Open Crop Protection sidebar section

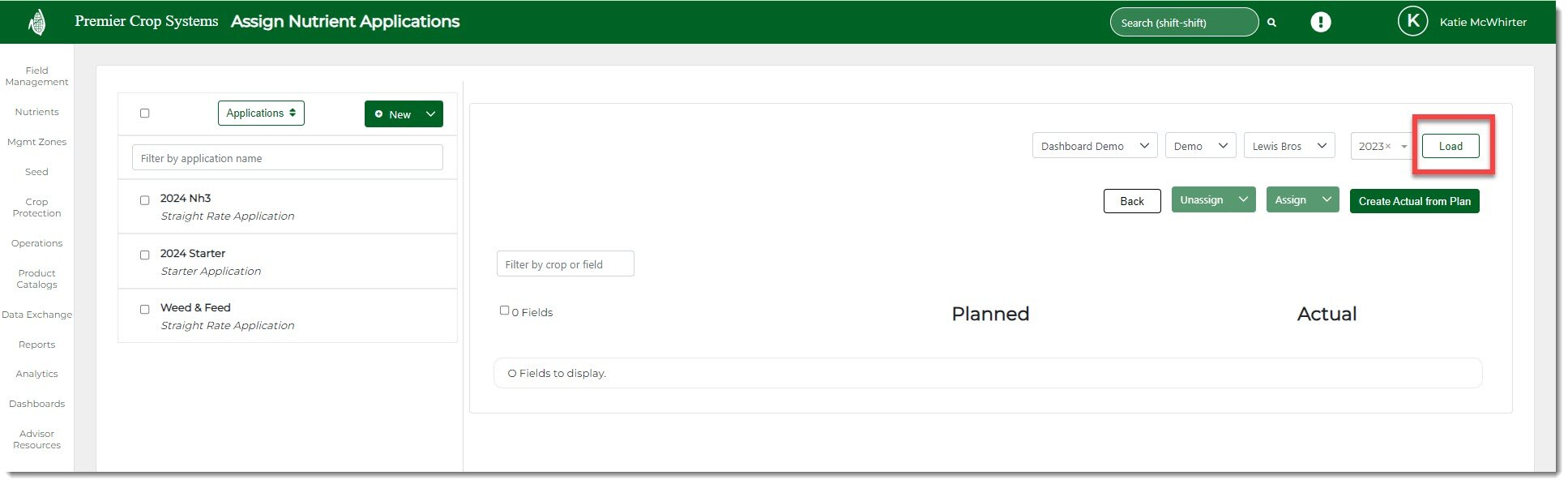pos(36,208)
